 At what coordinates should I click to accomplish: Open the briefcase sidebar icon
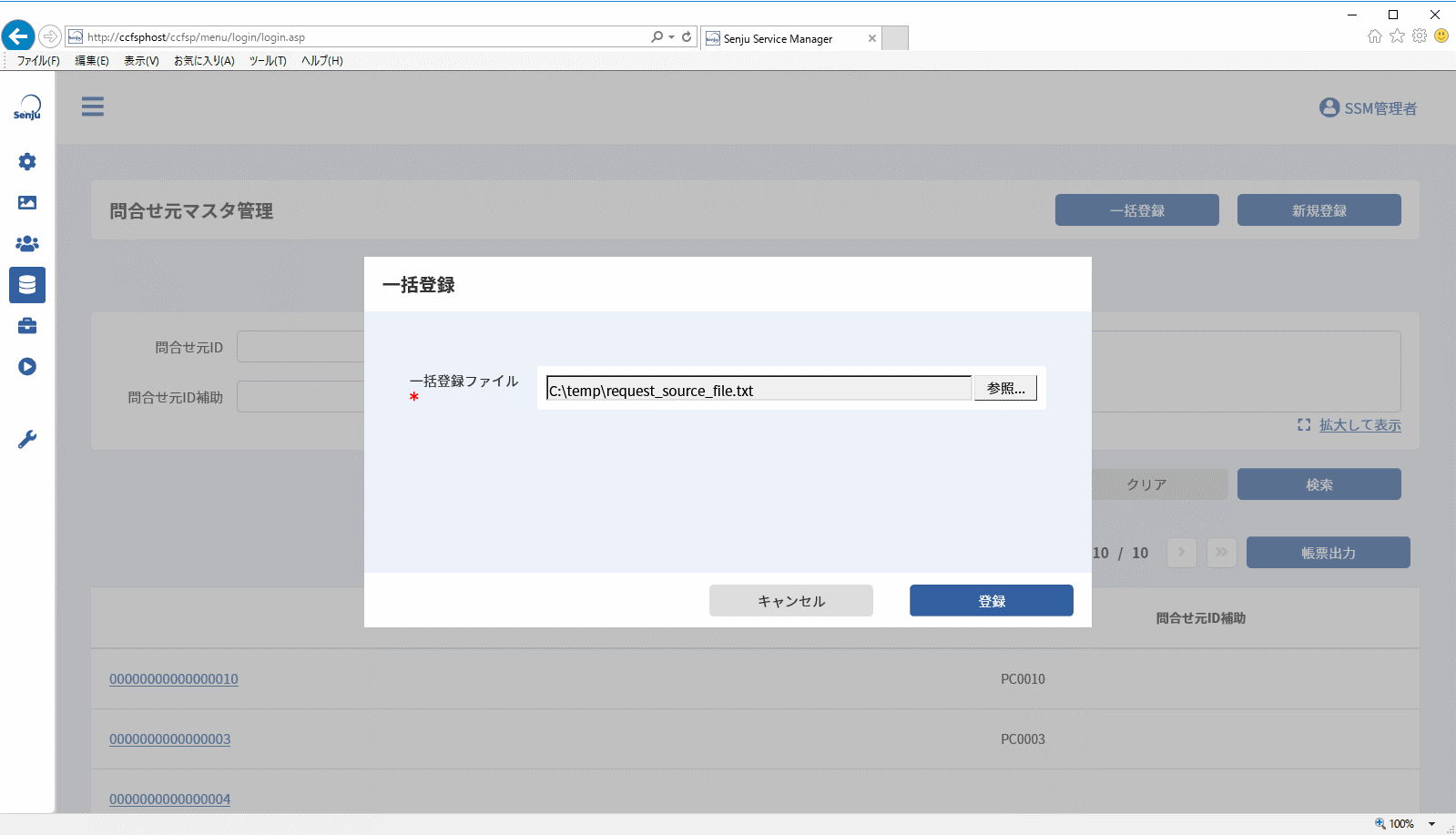[x=27, y=325]
